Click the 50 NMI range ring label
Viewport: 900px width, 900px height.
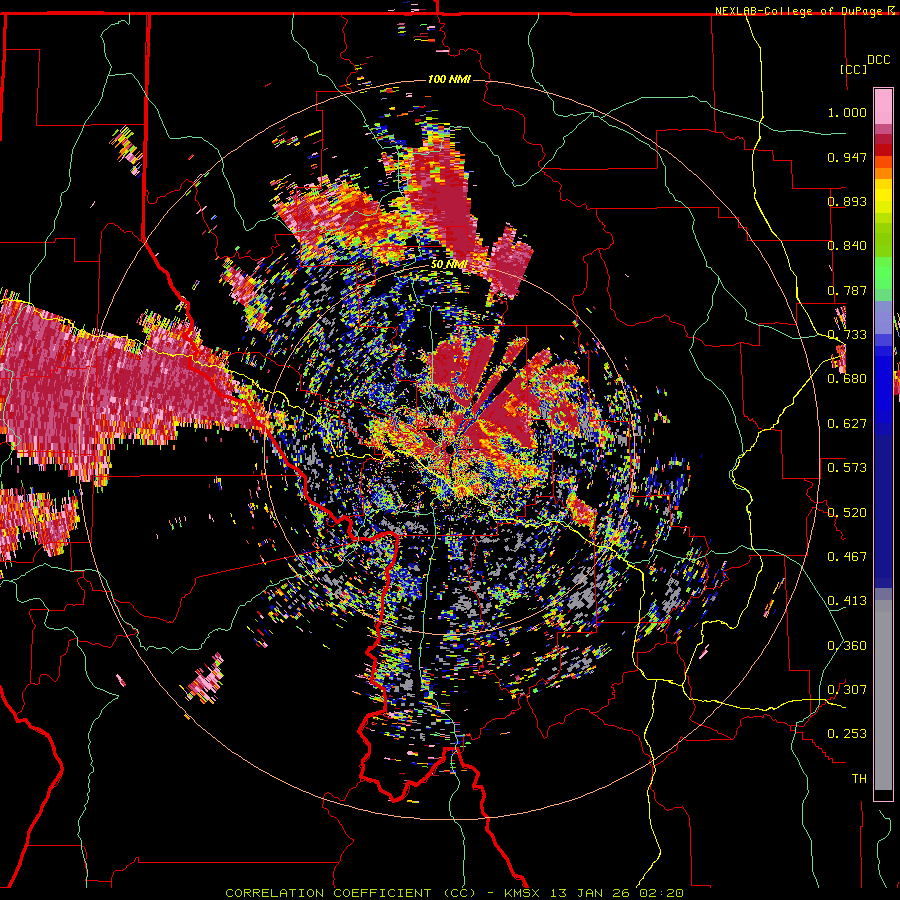coord(449,264)
